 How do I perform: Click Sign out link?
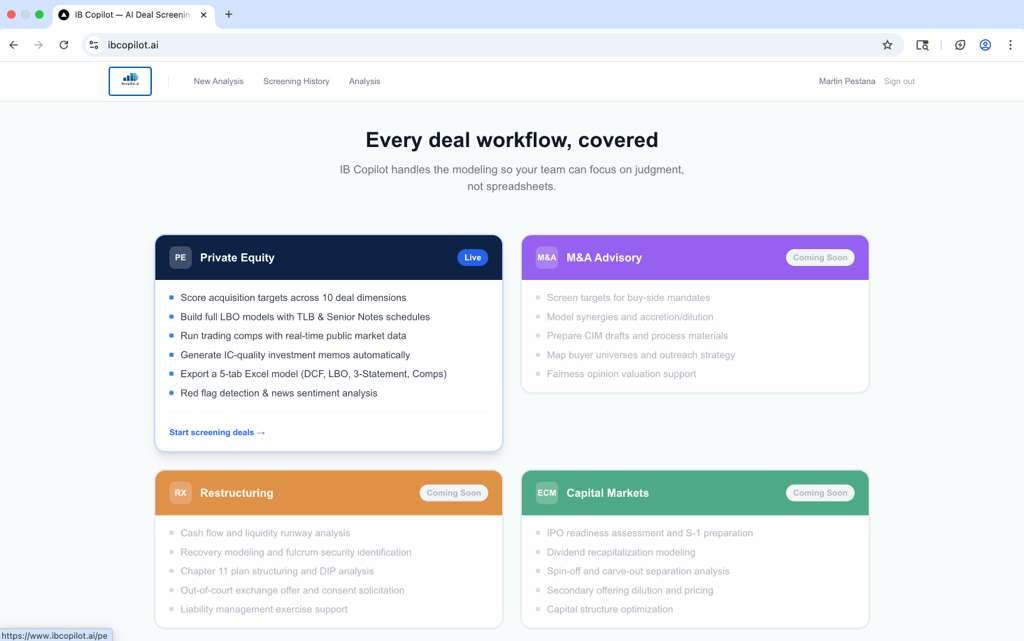899,82
